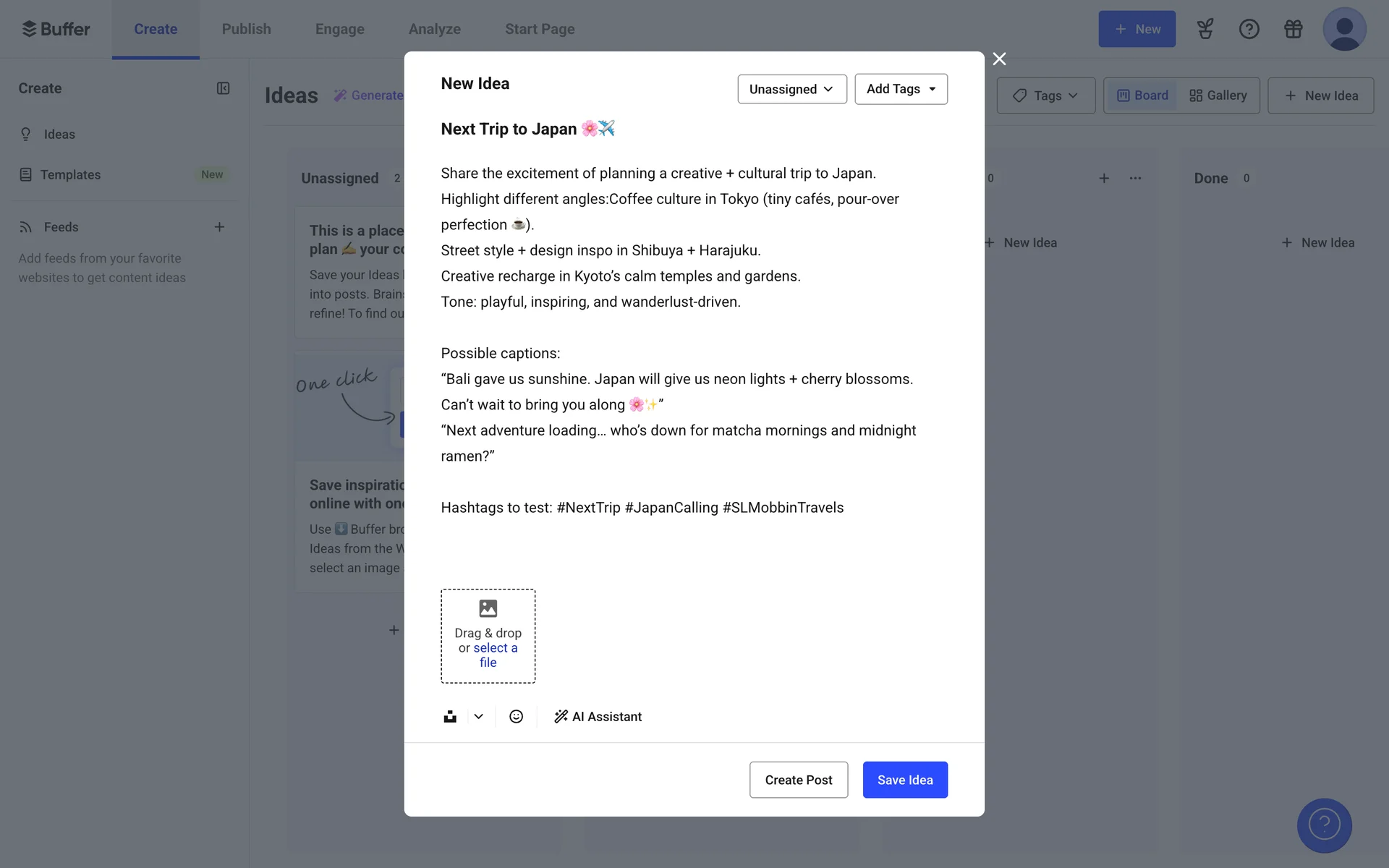Switch to Board view
The height and width of the screenshot is (868, 1389).
click(x=1142, y=95)
